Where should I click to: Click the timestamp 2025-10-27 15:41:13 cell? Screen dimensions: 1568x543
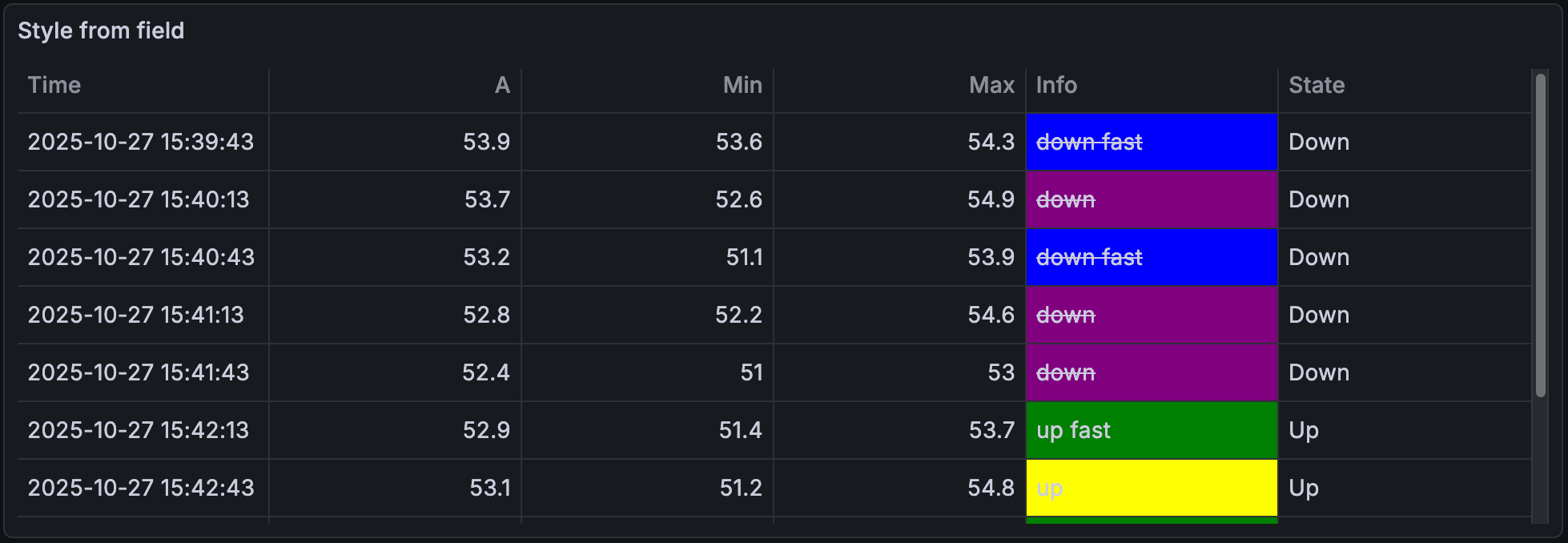click(x=136, y=316)
